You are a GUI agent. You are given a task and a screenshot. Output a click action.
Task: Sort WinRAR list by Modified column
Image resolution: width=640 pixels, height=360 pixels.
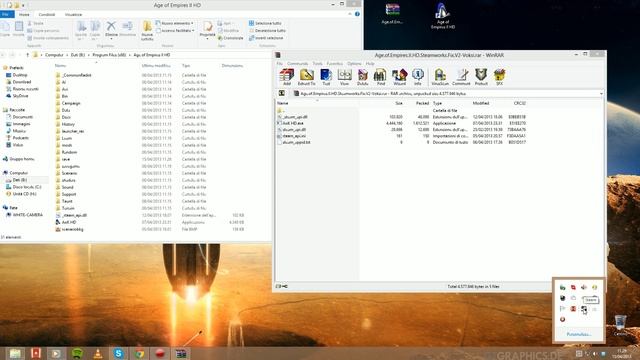tap(481, 103)
